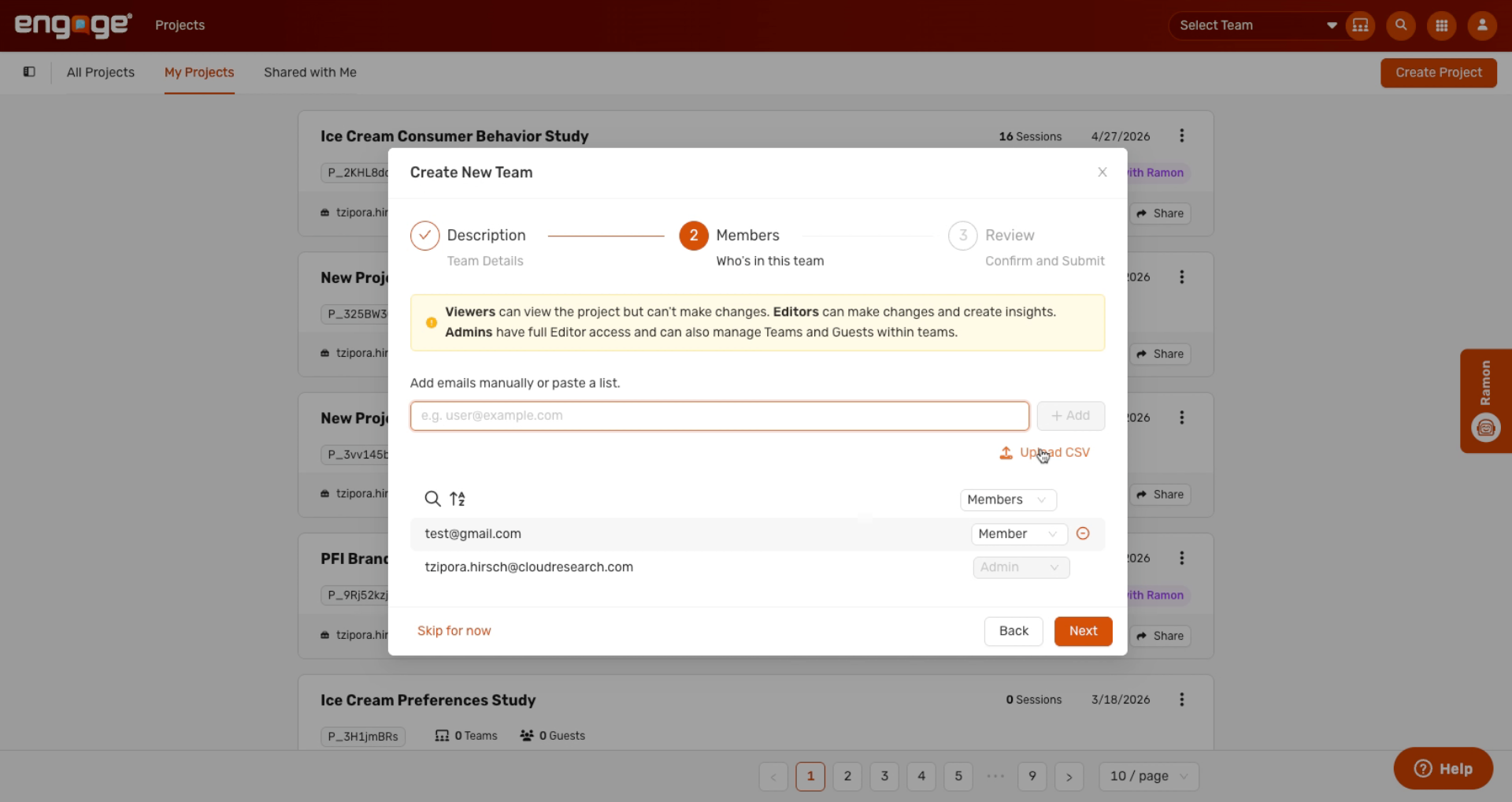
Task: Open options menu for Ice Cream Consumer Behavior Study
Action: point(1181,136)
